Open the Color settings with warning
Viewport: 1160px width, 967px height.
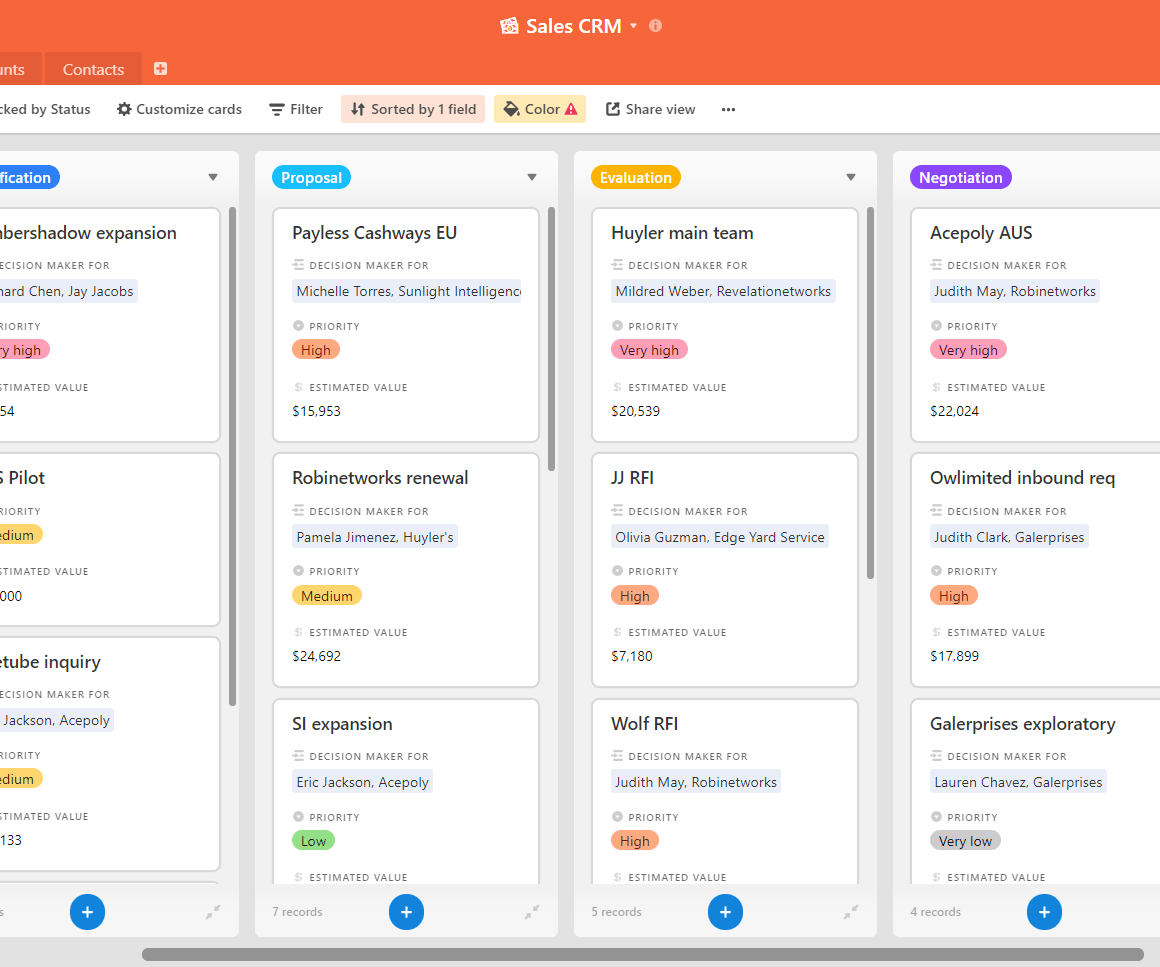point(540,110)
